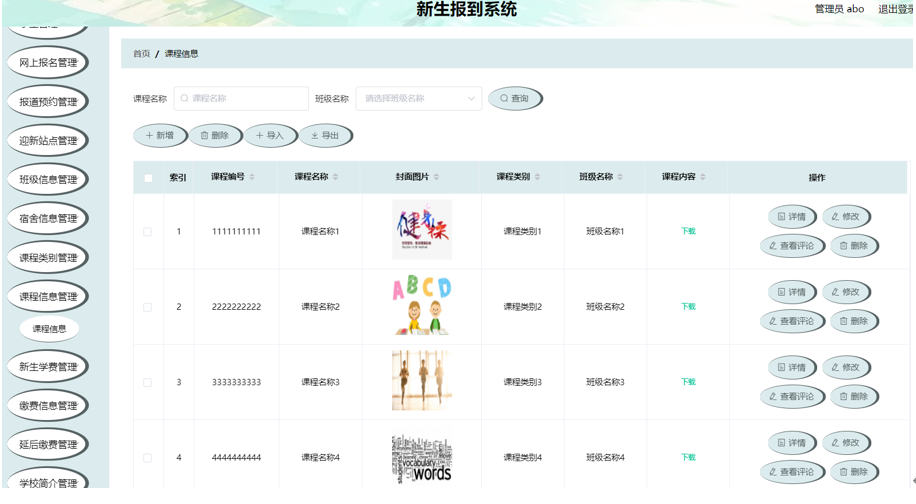Image resolution: width=916 pixels, height=504 pixels.
Task: Sort by 课程编号 column arrows
Action: tap(252, 177)
